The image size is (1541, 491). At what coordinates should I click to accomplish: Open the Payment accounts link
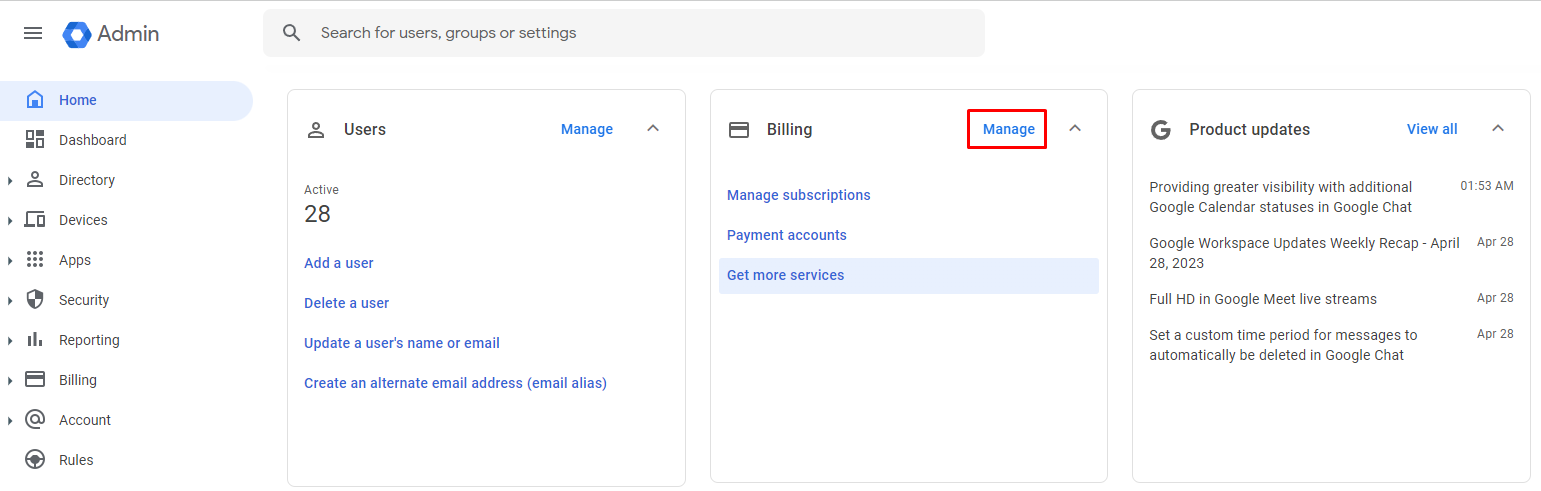pyautogui.click(x=786, y=235)
